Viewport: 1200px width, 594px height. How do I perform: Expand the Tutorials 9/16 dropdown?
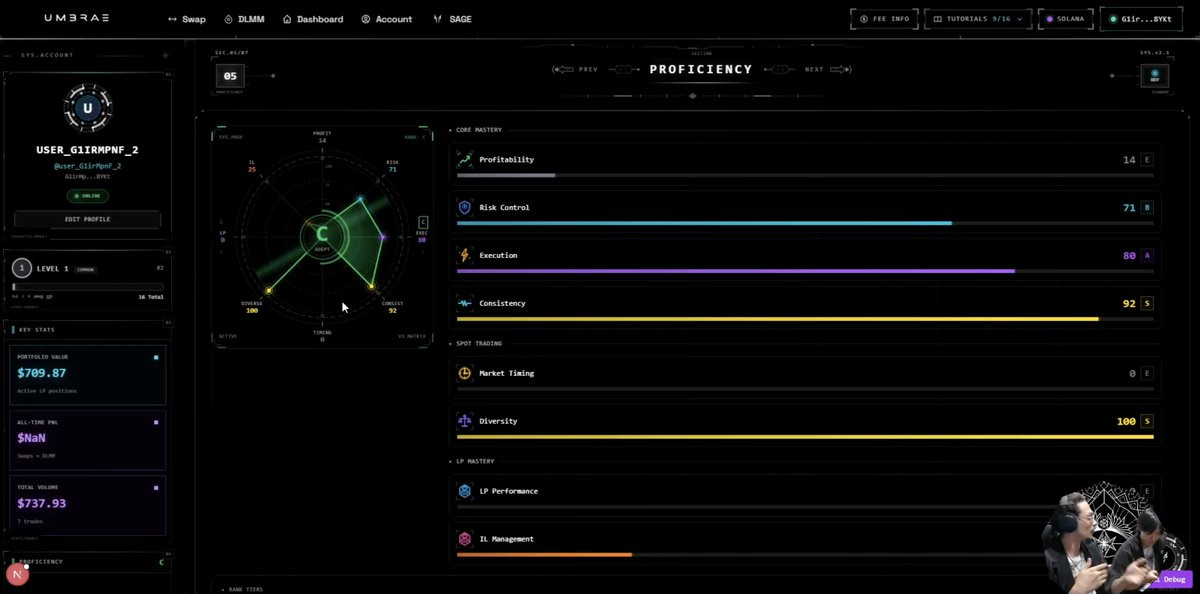pyautogui.click(x=977, y=19)
